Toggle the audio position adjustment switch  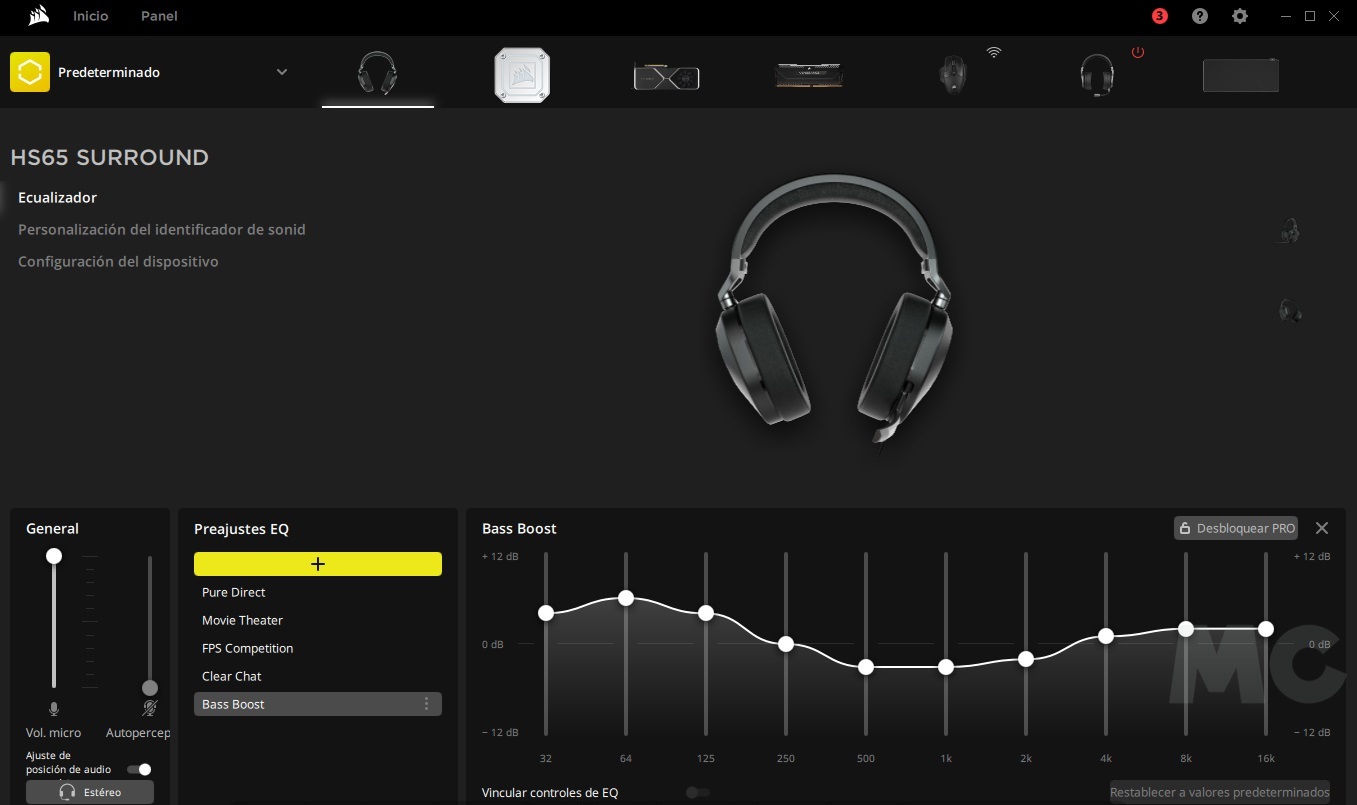tap(139, 769)
